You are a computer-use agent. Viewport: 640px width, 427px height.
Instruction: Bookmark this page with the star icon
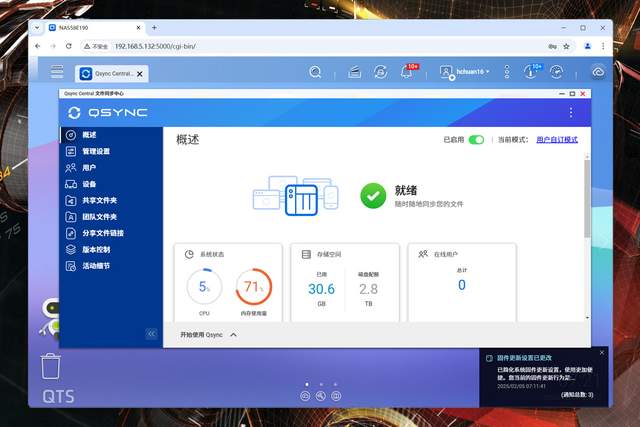click(566, 47)
